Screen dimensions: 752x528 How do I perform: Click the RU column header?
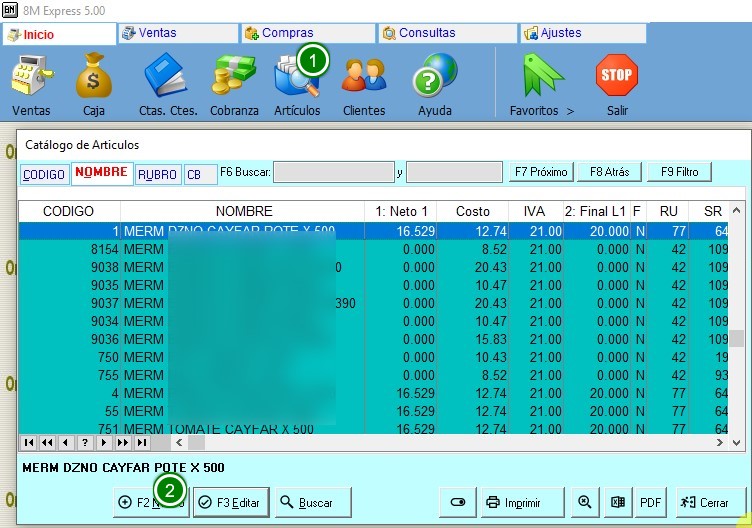(x=669, y=211)
